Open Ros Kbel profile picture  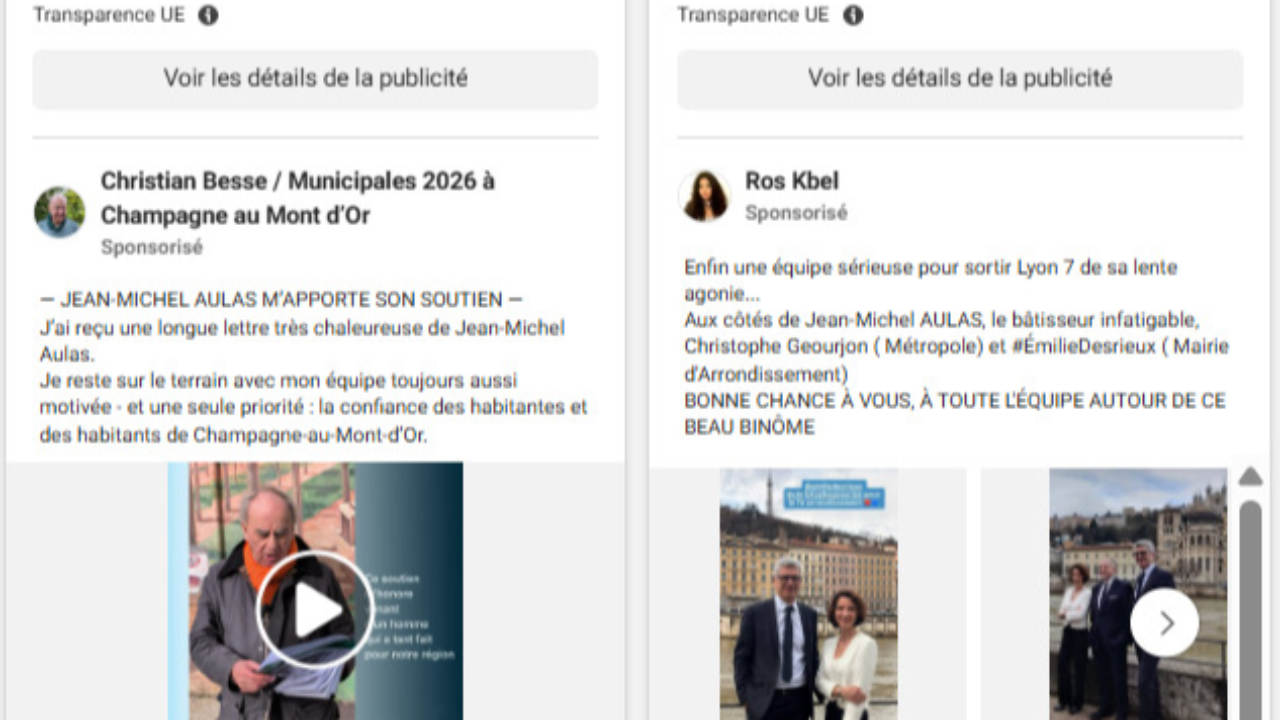tap(704, 195)
